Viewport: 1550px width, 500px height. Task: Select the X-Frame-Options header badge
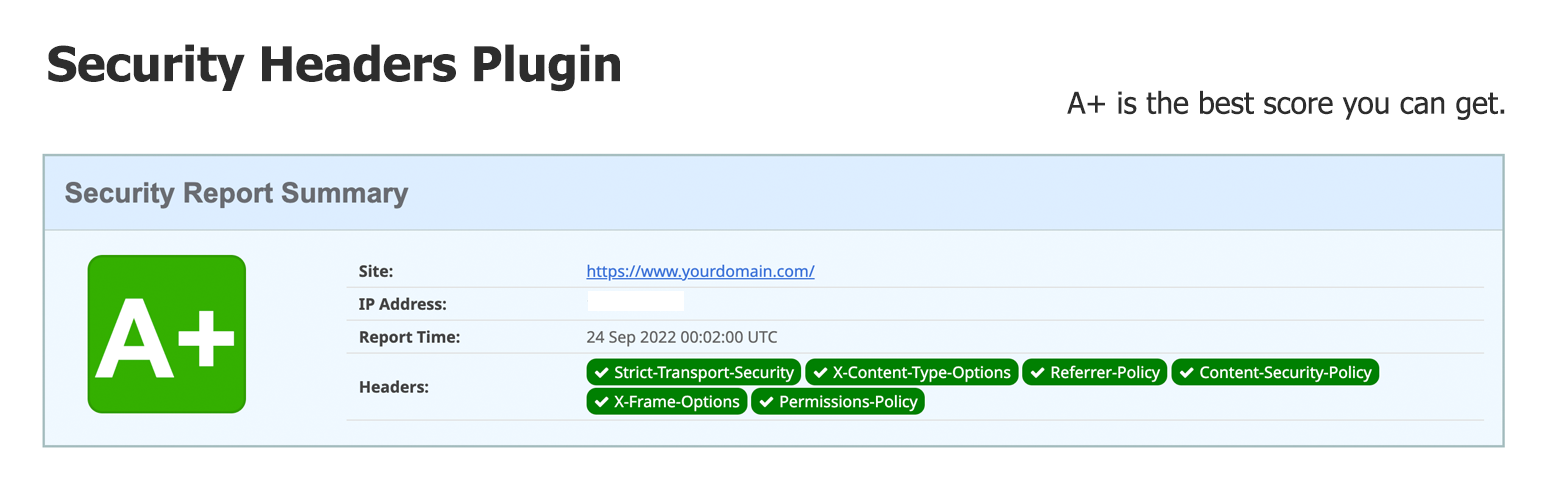[x=666, y=402]
